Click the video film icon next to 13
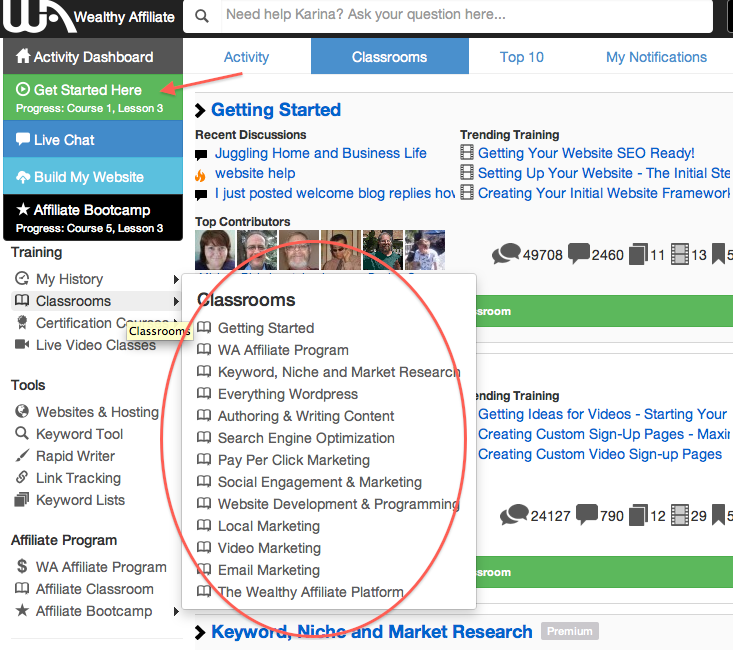The image size is (733, 650). (680, 254)
